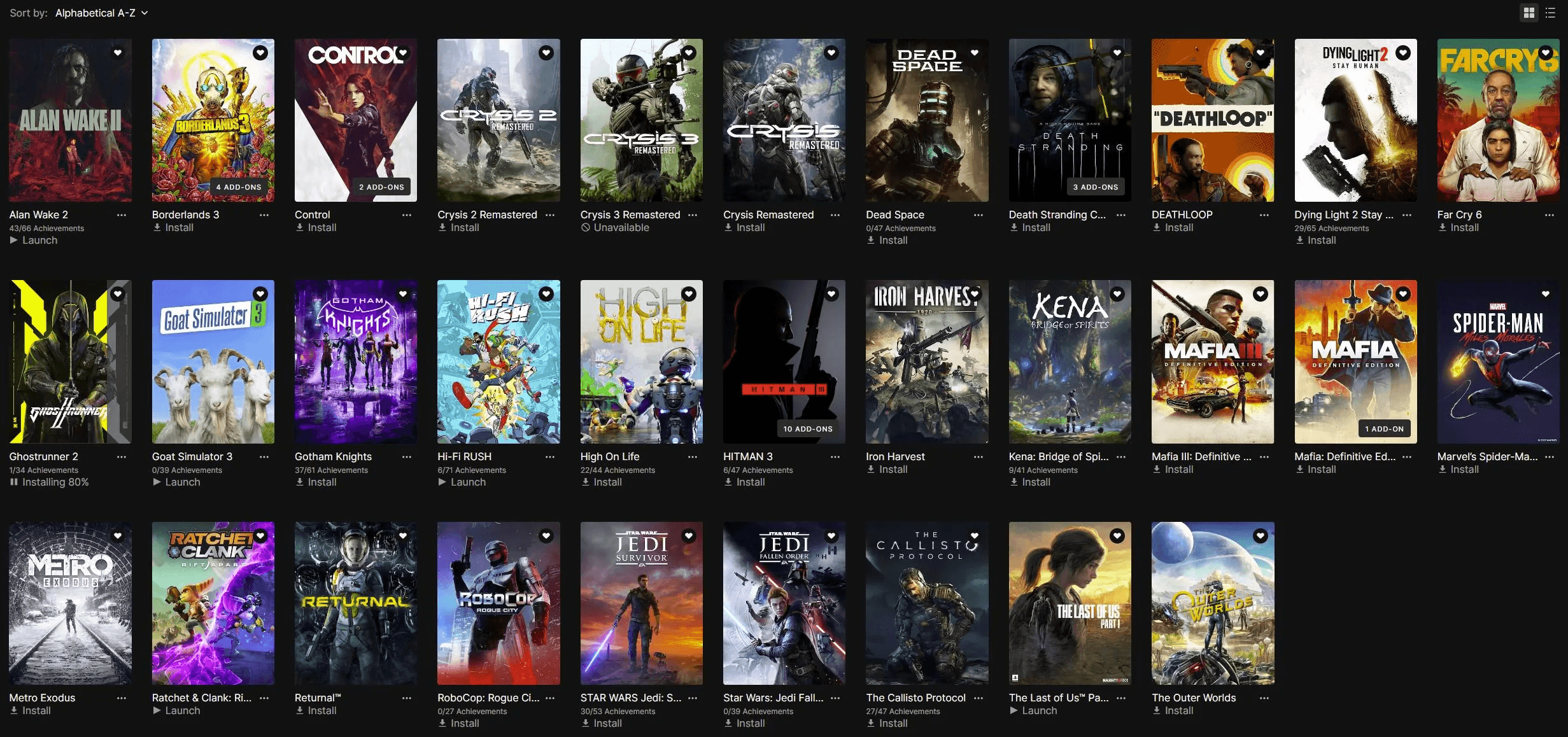Open the HITMAN 3 context menu
Viewport: 1568px width, 737px height.
coord(835,457)
